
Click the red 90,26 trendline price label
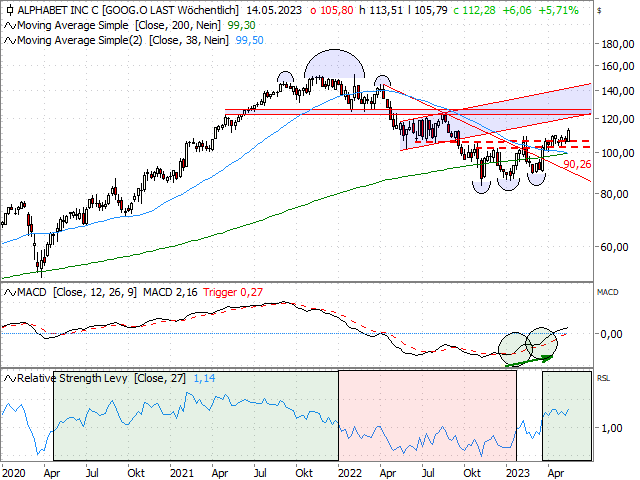[577, 164]
